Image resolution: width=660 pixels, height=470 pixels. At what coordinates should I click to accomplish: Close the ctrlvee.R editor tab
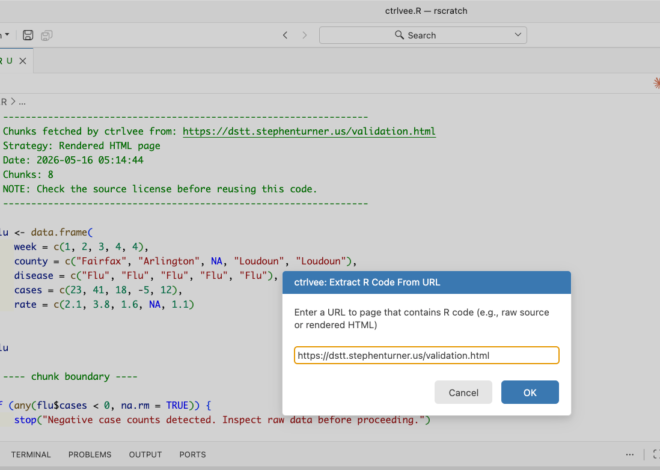coord(23,61)
